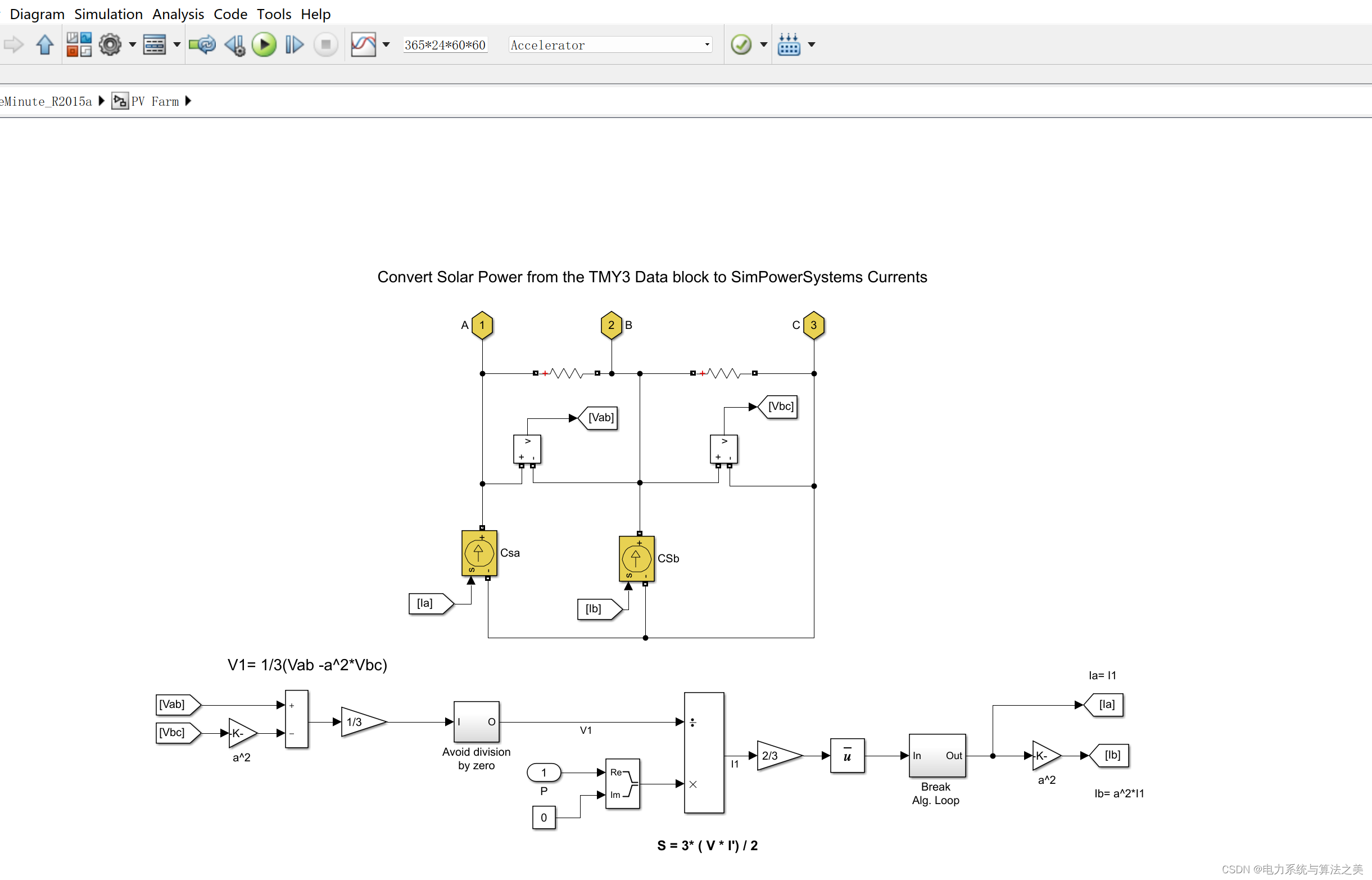Click the Run simulation play button
Screen dimensions: 1372x880
pos(264,44)
